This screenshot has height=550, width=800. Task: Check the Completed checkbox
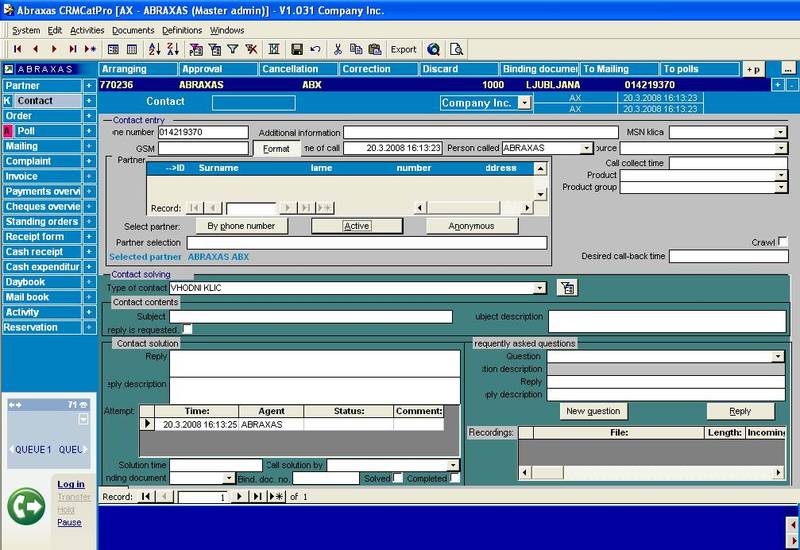coord(455,478)
